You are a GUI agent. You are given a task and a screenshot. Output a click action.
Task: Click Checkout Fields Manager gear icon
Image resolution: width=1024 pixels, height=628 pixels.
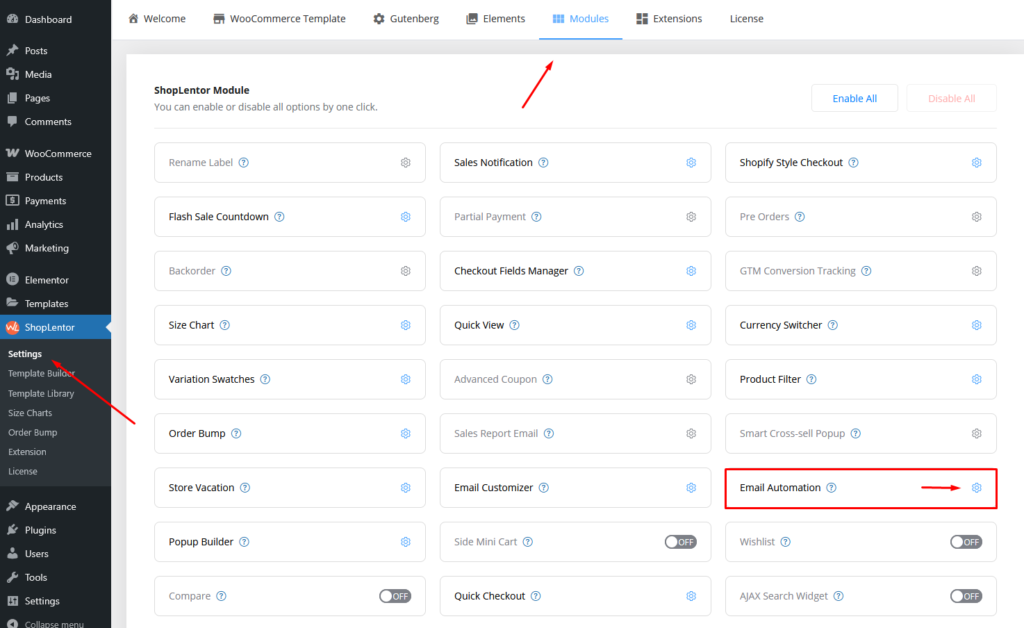pos(691,271)
